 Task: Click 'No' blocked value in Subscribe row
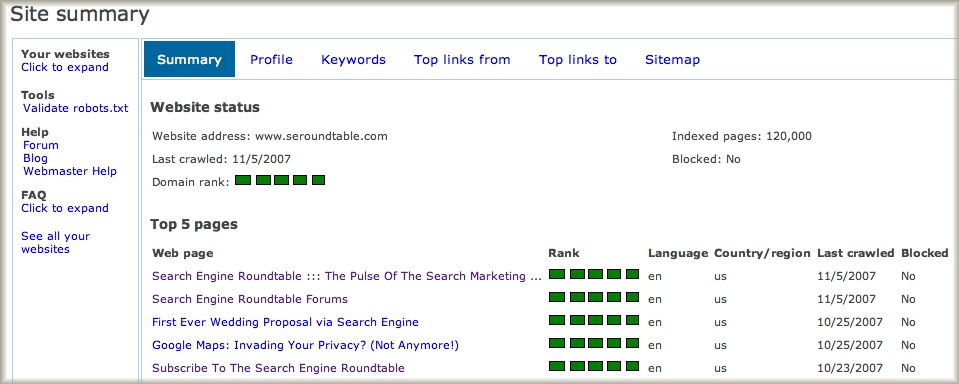pos(908,368)
